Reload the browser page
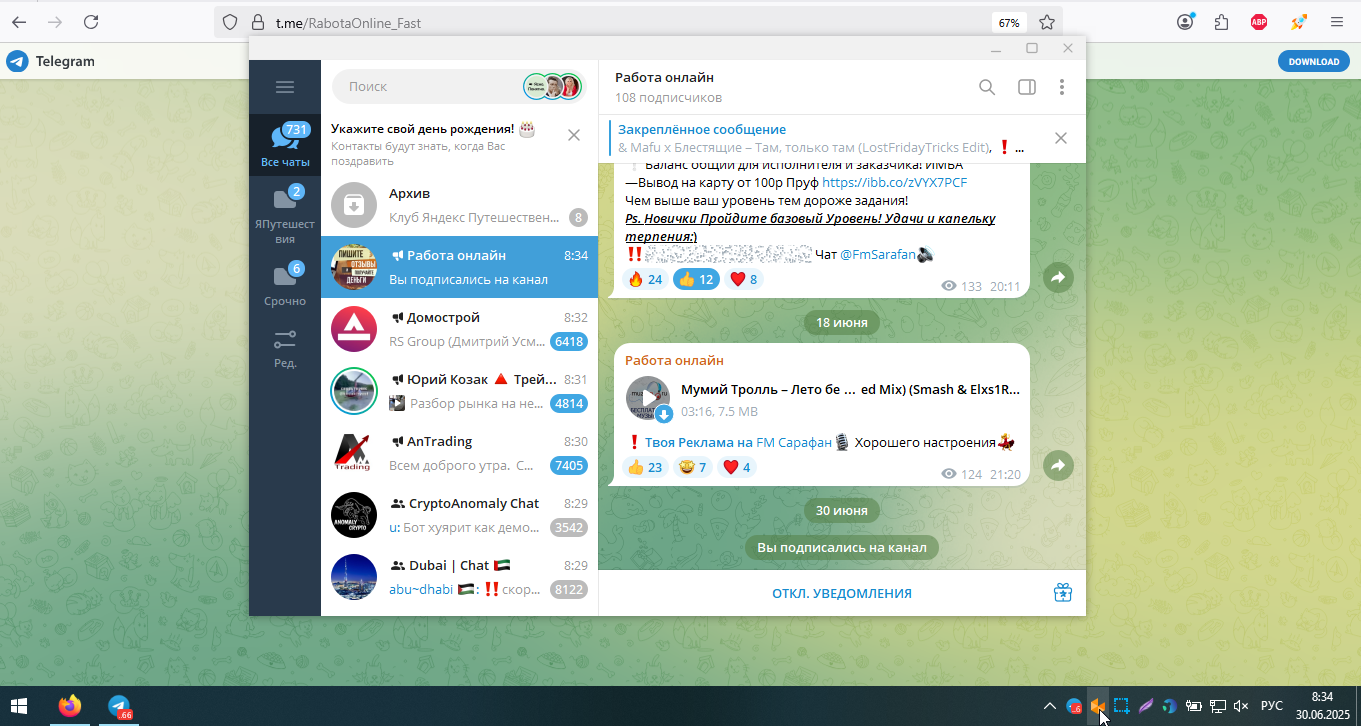Screen dimensions: 1361x726 (x=91, y=22)
